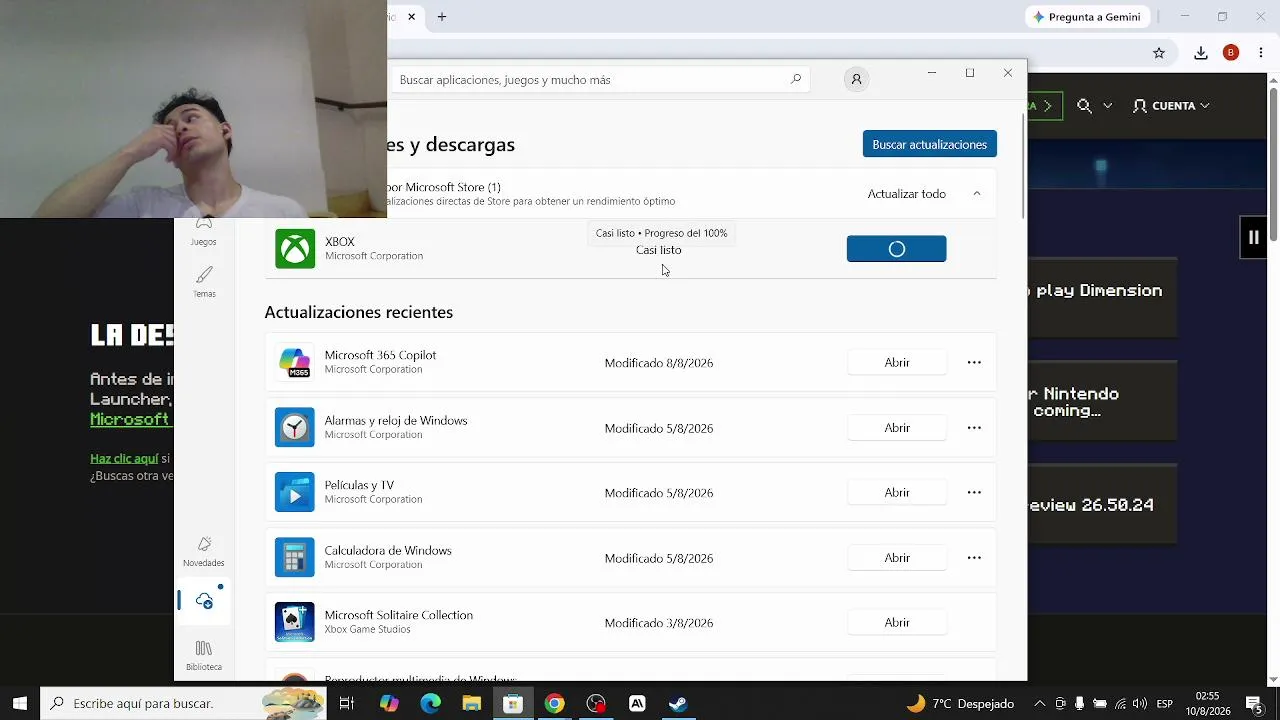Viewport: 1280px width, 720px height.
Task: Click the Xbox update progress button
Action: 897,249
